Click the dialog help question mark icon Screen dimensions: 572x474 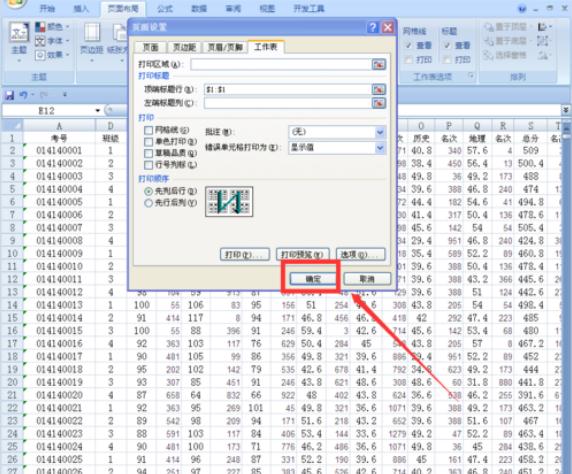(372, 27)
